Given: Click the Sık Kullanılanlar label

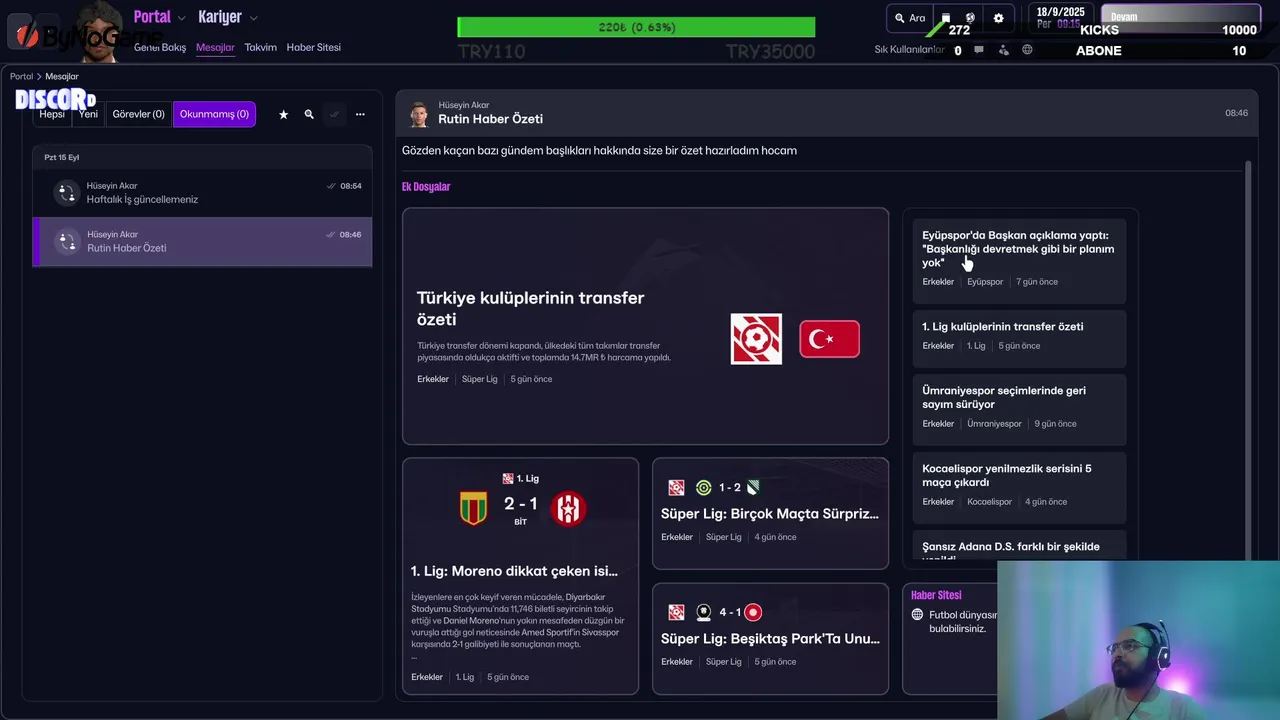Looking at the screenshot, I should point(909,50).
